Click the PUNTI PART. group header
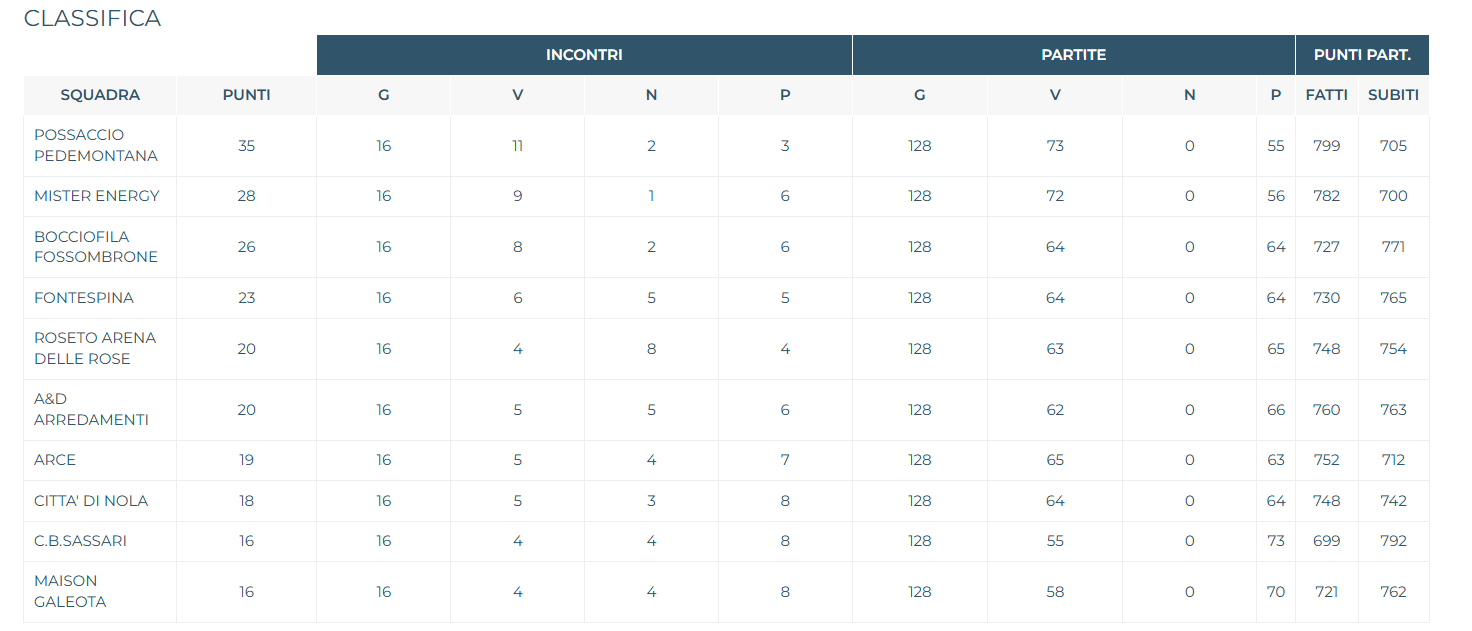Image resolution: width=1472 pixels, height=631 pixels. tap(1362, 55)
